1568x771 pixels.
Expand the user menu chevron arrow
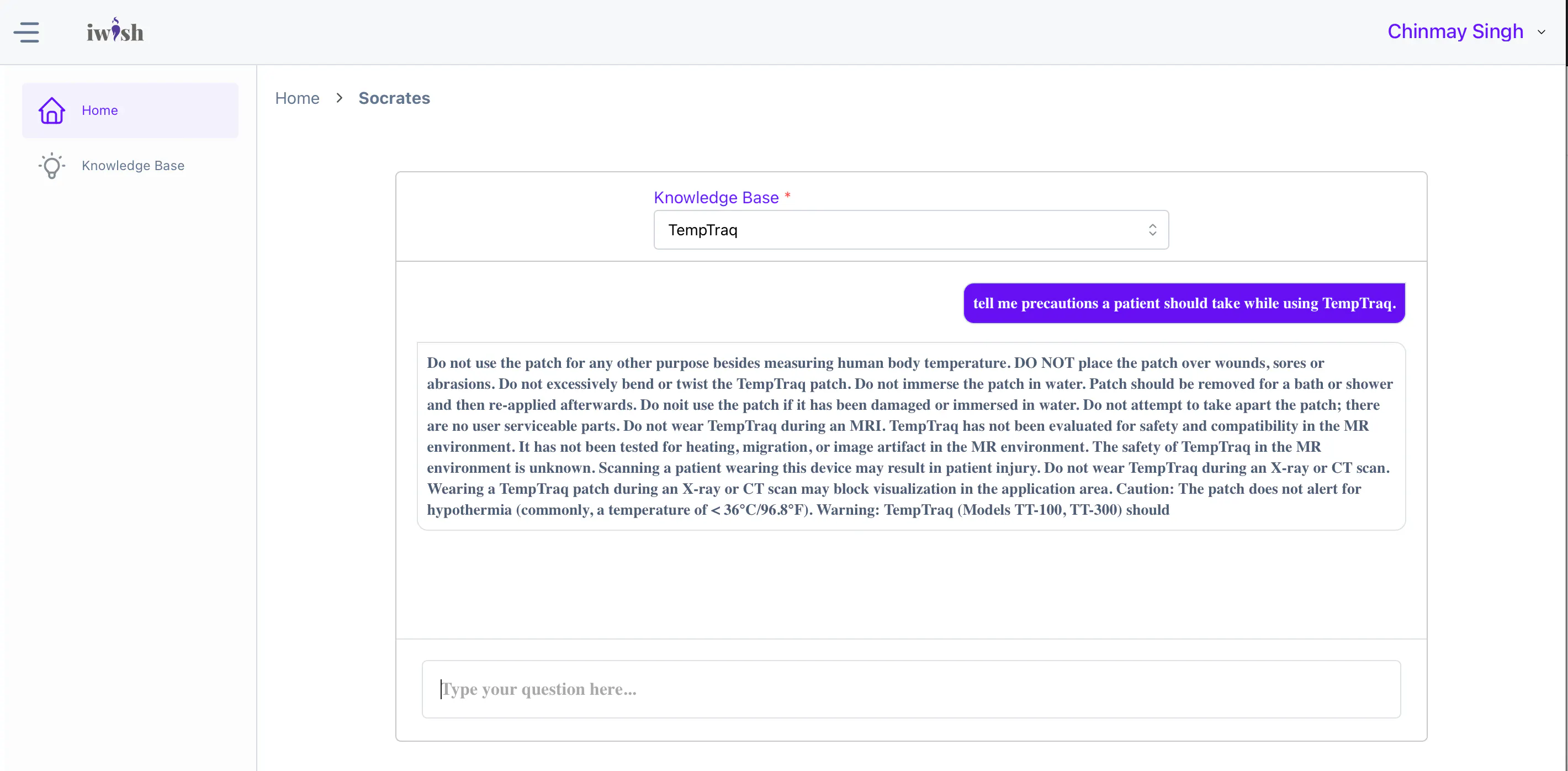pyautogui.click(x=1541, y=32)
